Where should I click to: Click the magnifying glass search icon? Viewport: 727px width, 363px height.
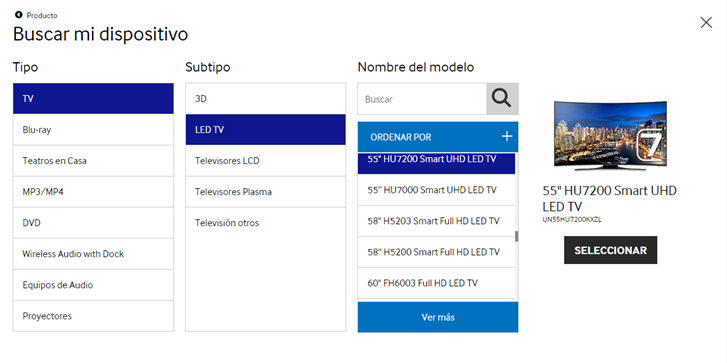pos(502,99)
